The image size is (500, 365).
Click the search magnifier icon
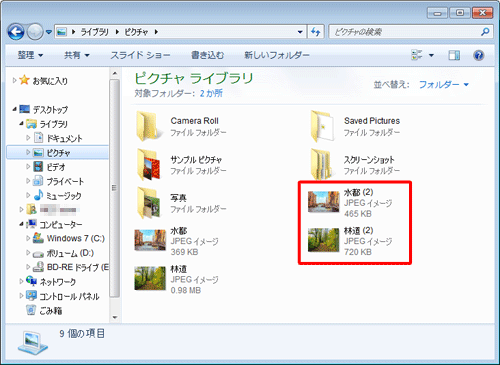tap(485, 32)
